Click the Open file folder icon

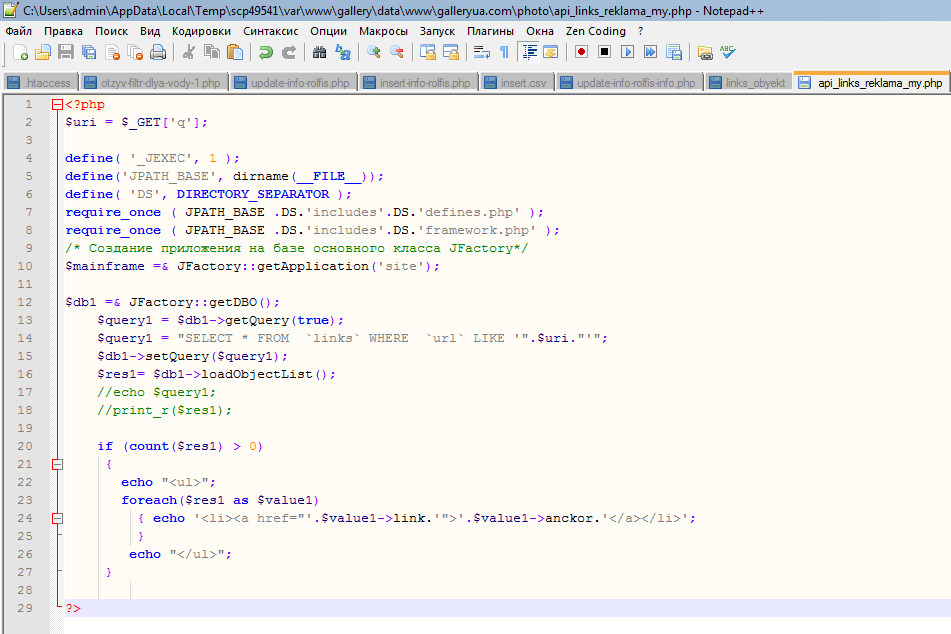pyautogui.click(x=42, y=53)
